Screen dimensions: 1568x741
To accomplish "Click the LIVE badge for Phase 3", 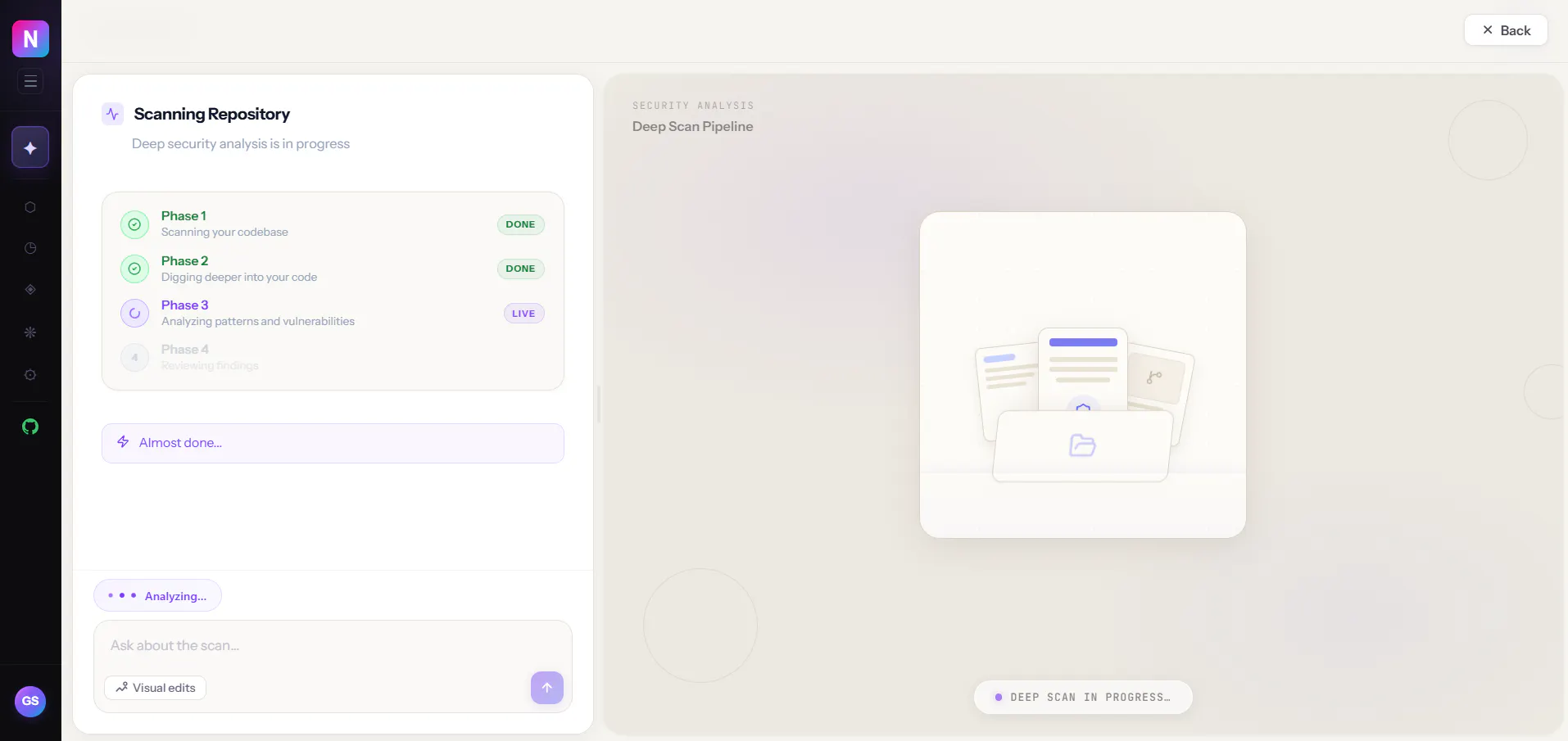I will click(x=523, y=314).
